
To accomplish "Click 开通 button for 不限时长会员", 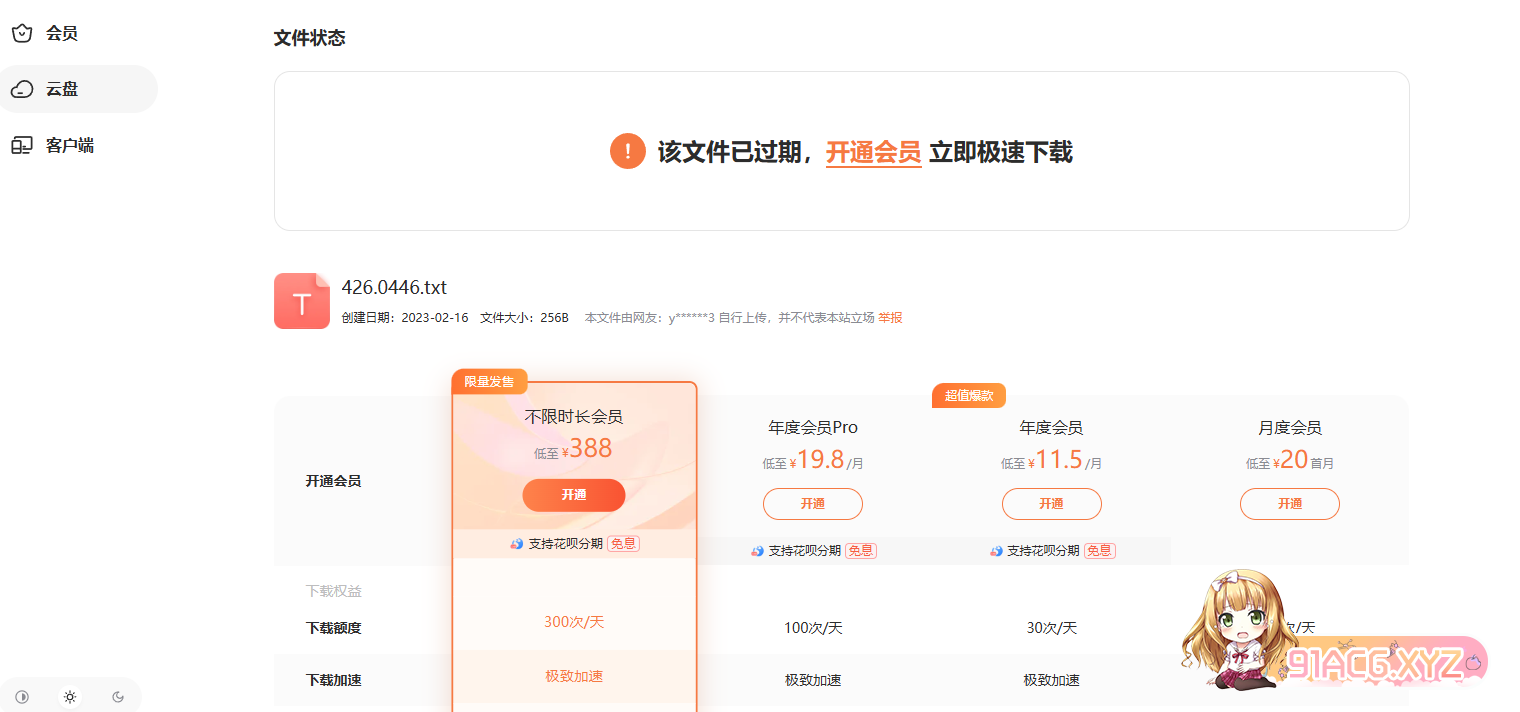I will coord(573,495).
